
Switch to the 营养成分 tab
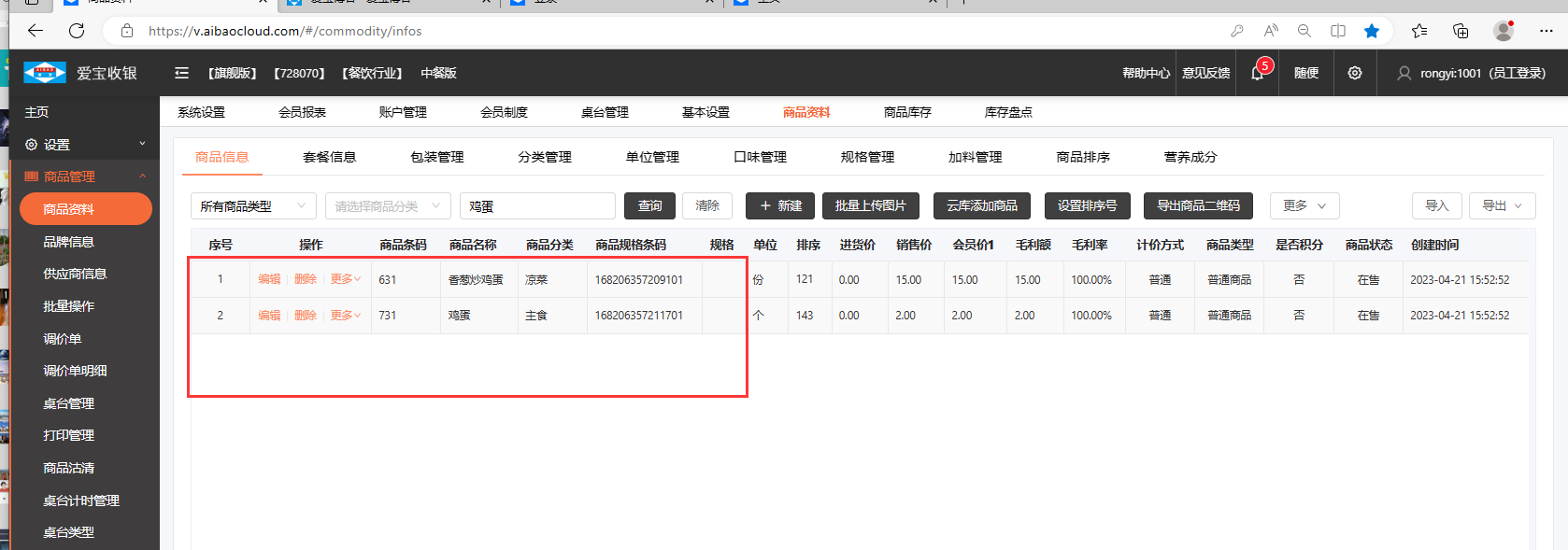pos(1190,157)
